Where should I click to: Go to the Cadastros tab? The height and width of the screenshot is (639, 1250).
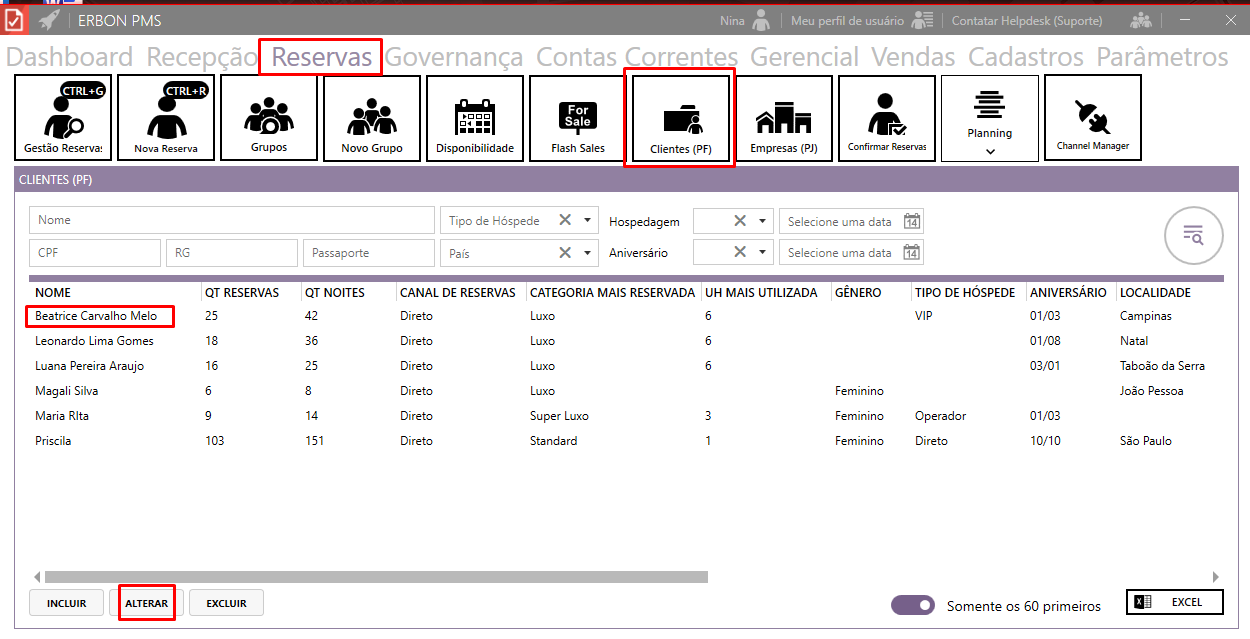tap(1026, 57)
